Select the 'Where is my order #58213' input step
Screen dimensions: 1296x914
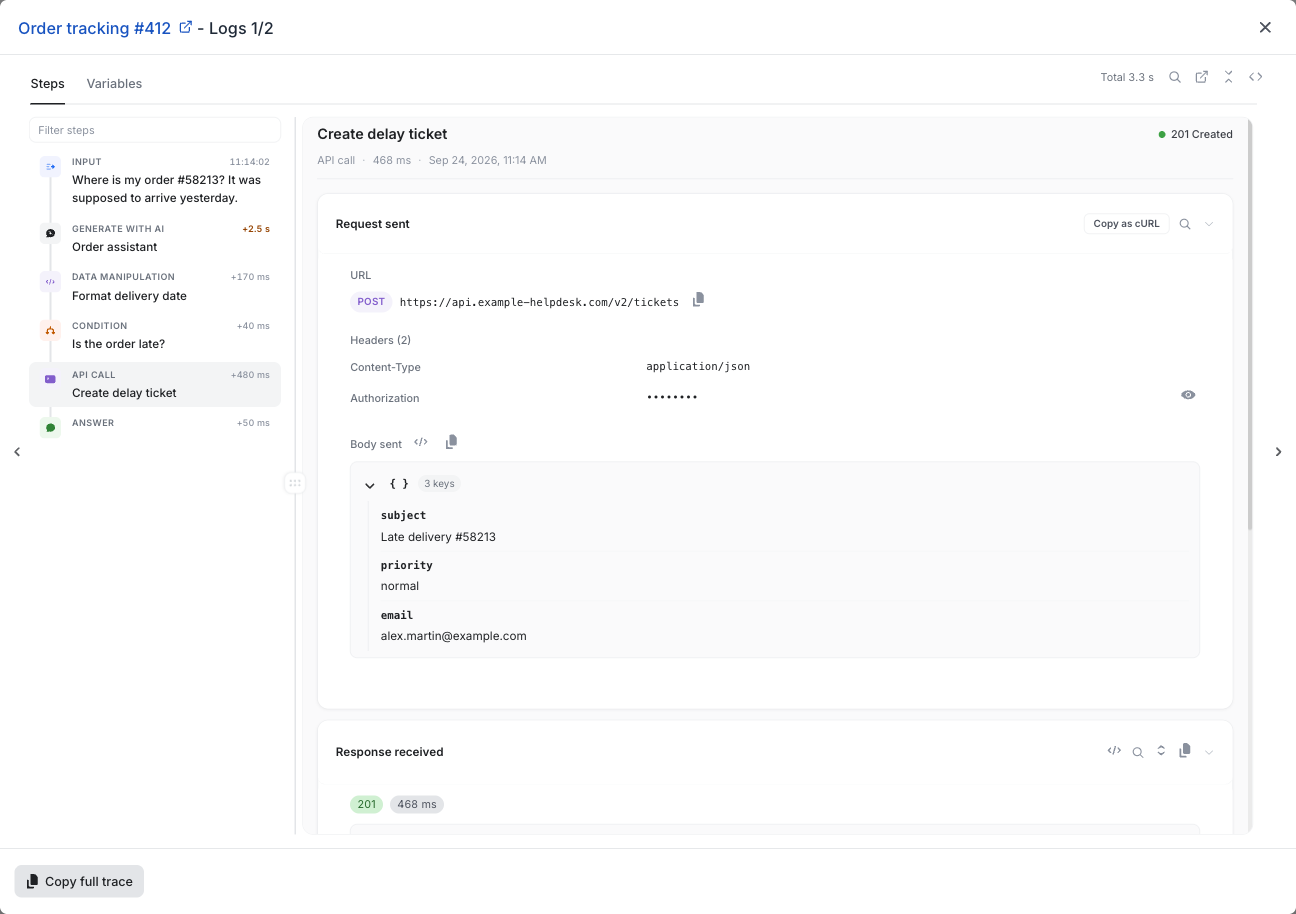[155, 181]
